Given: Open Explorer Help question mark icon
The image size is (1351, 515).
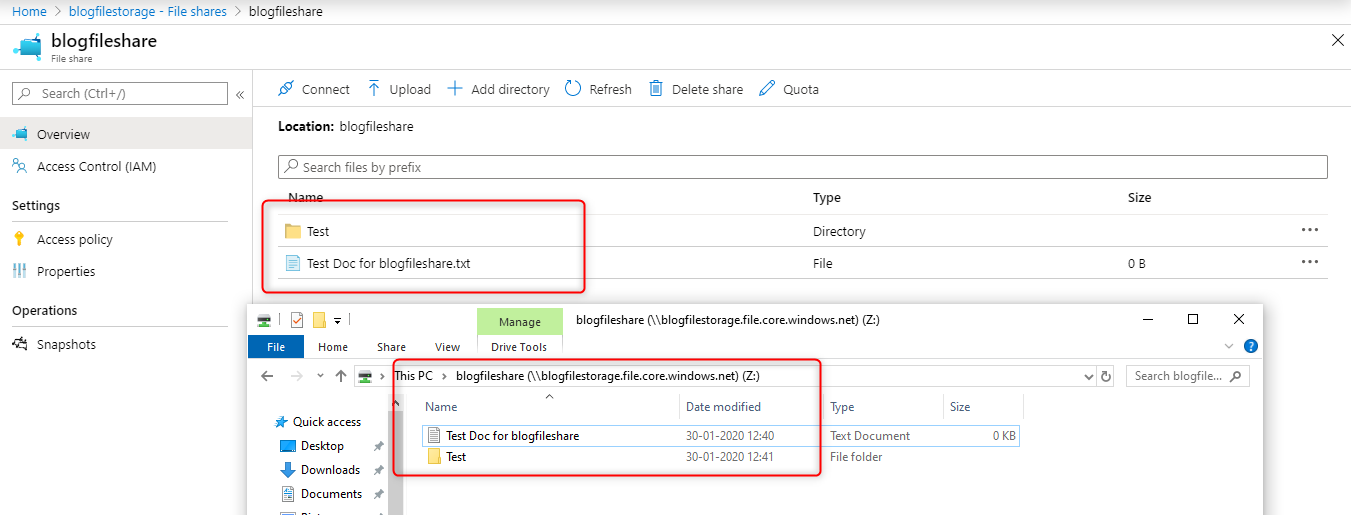Looking at the screenshot, I should tap(1250, 346).
